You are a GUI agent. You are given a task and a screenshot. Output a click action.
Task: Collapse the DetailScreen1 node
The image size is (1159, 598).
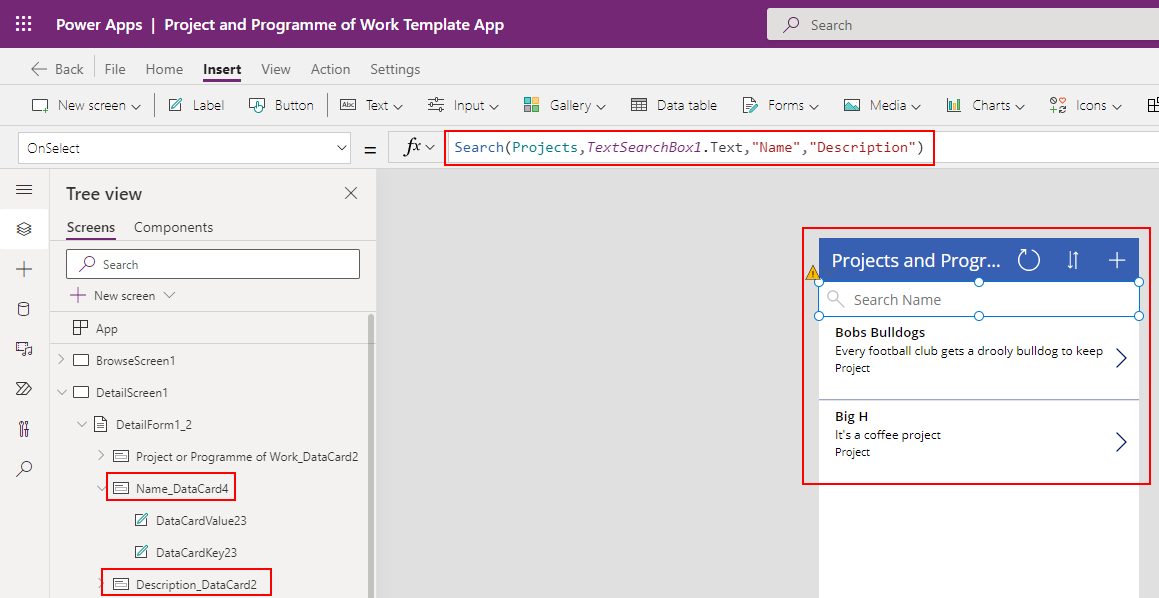coord(61,392)
